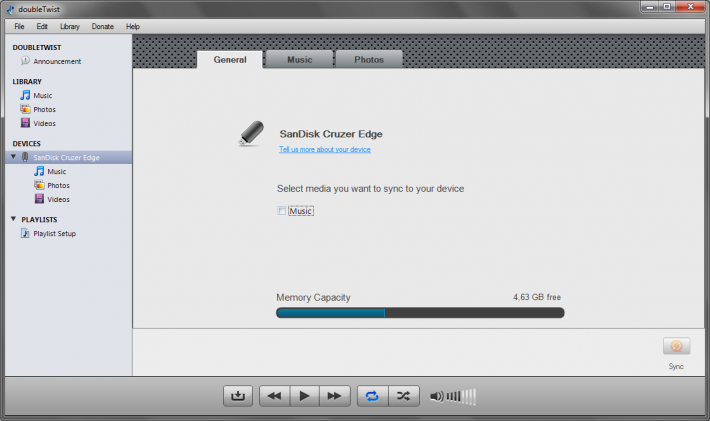Switch to the Music tab

click(x=300, y=60)
